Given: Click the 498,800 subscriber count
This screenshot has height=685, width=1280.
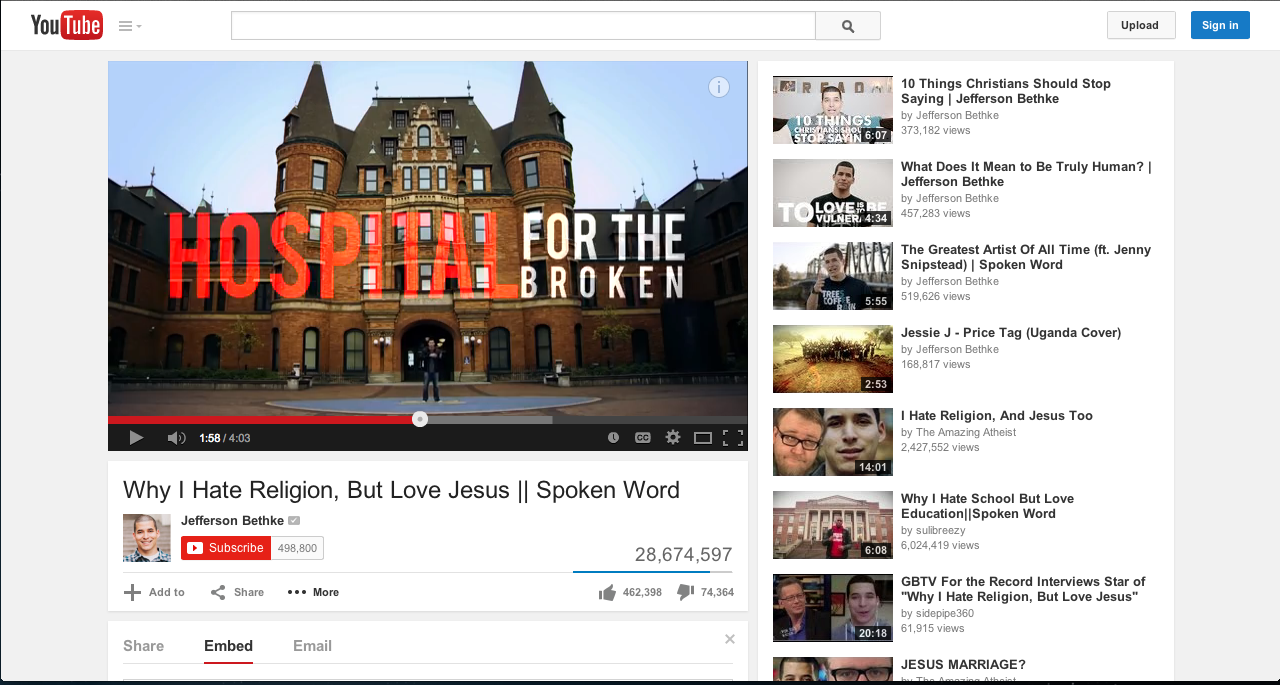Looking at the screenshot, I should tap(297, 548).
